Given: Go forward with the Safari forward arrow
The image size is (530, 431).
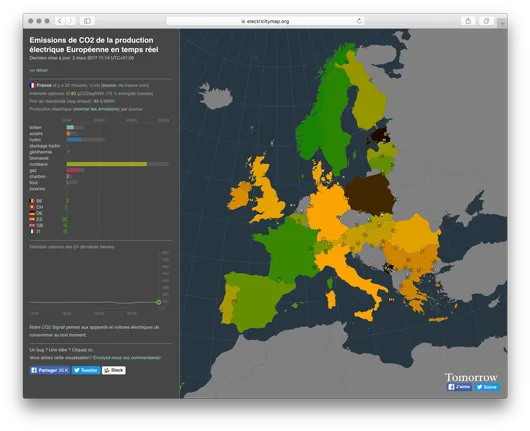Looking at the screenshot, I should point(70,21).
